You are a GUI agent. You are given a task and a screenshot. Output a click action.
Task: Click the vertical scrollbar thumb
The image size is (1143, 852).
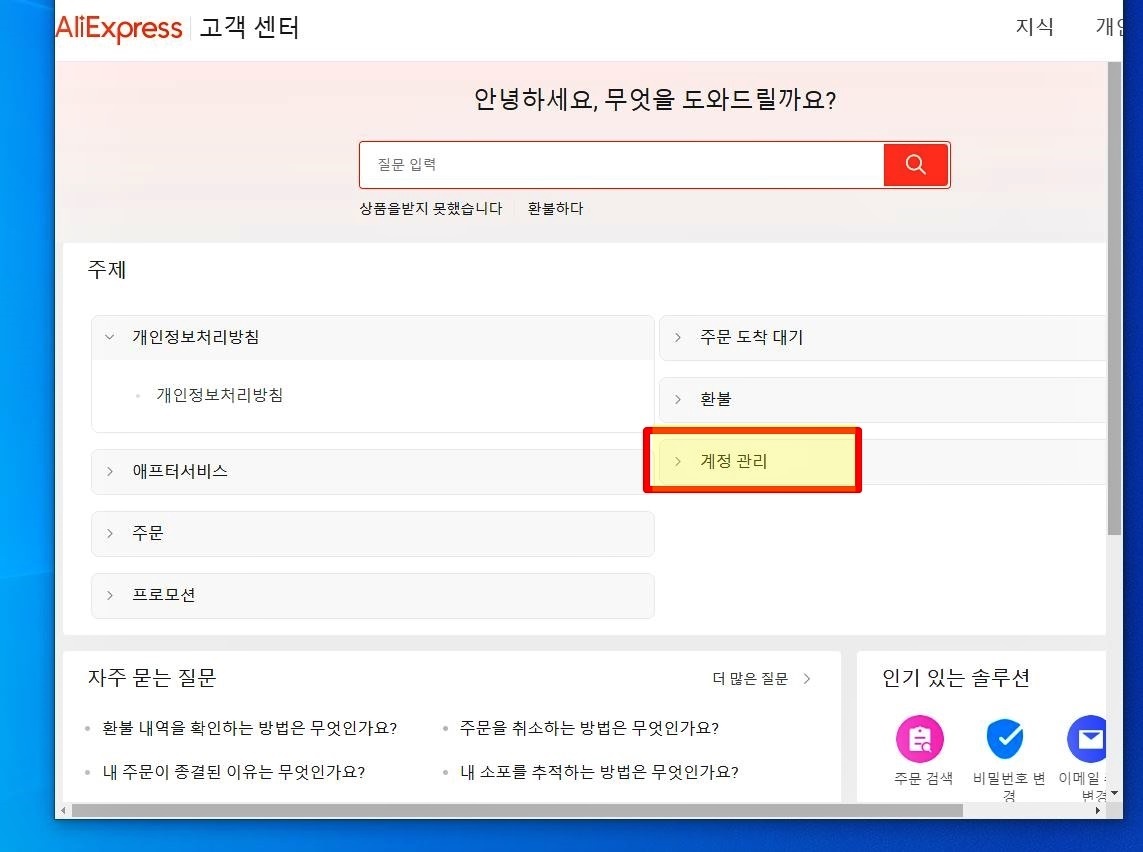click(1114, 299)
